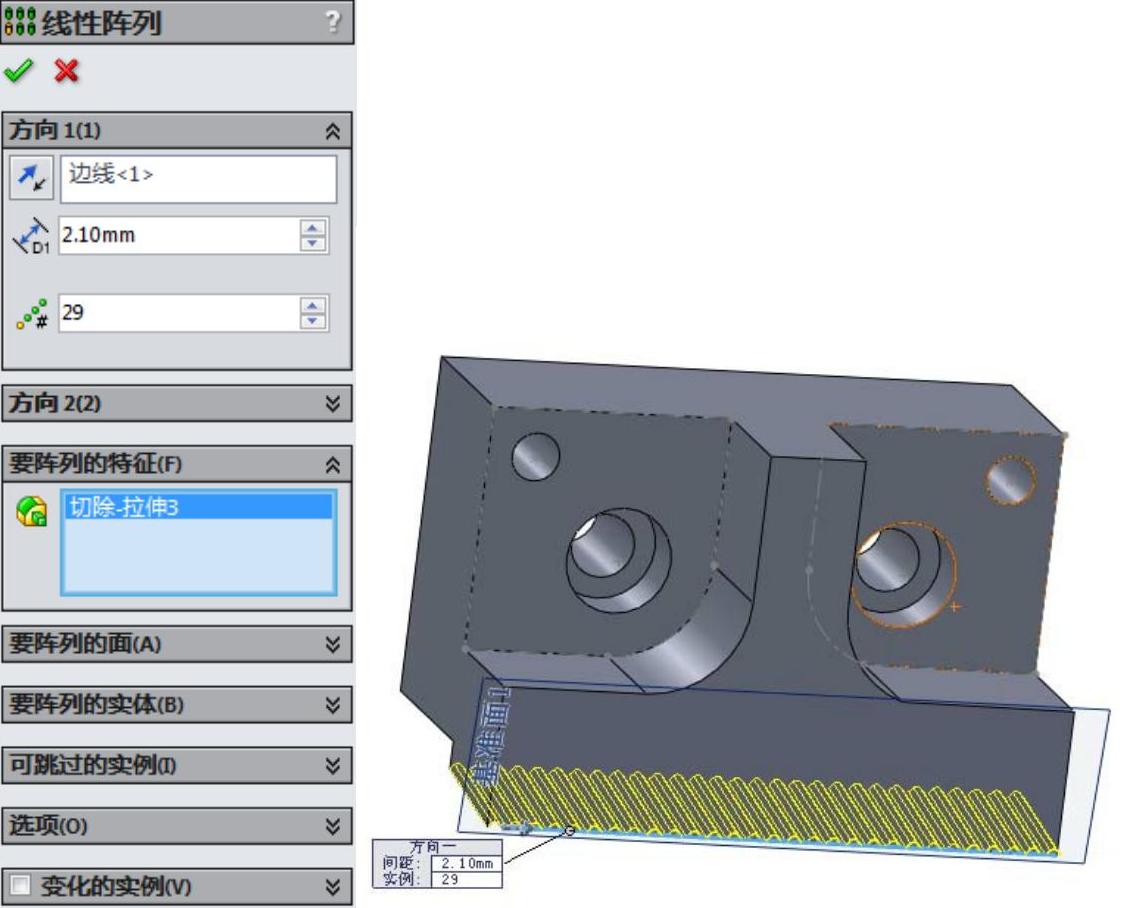Decrease the instance count with the down arrow
The width and height of the screenshot is (1132, 908).
[x=313, y=321]
